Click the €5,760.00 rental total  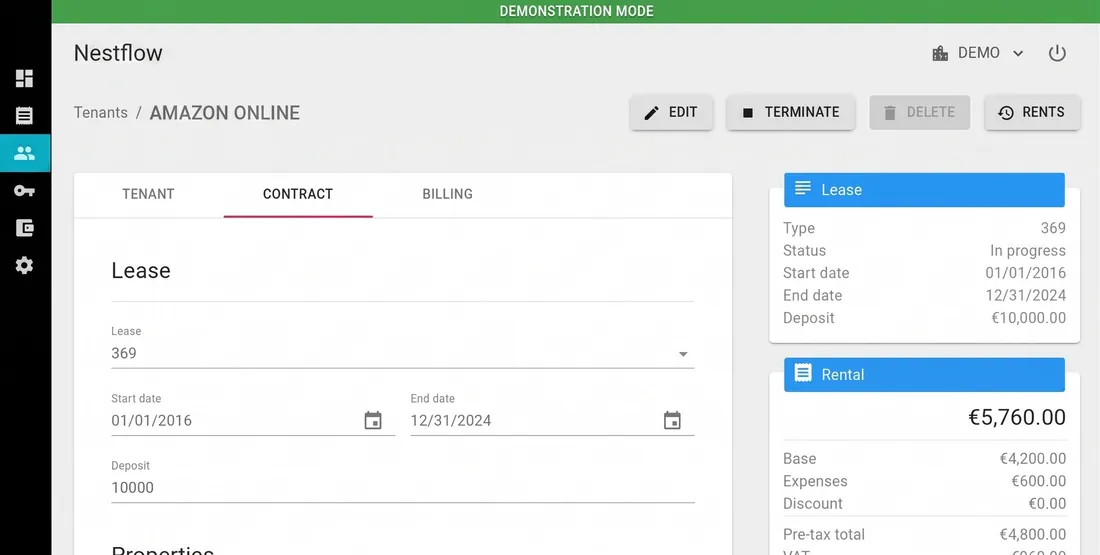point(1017,417)
